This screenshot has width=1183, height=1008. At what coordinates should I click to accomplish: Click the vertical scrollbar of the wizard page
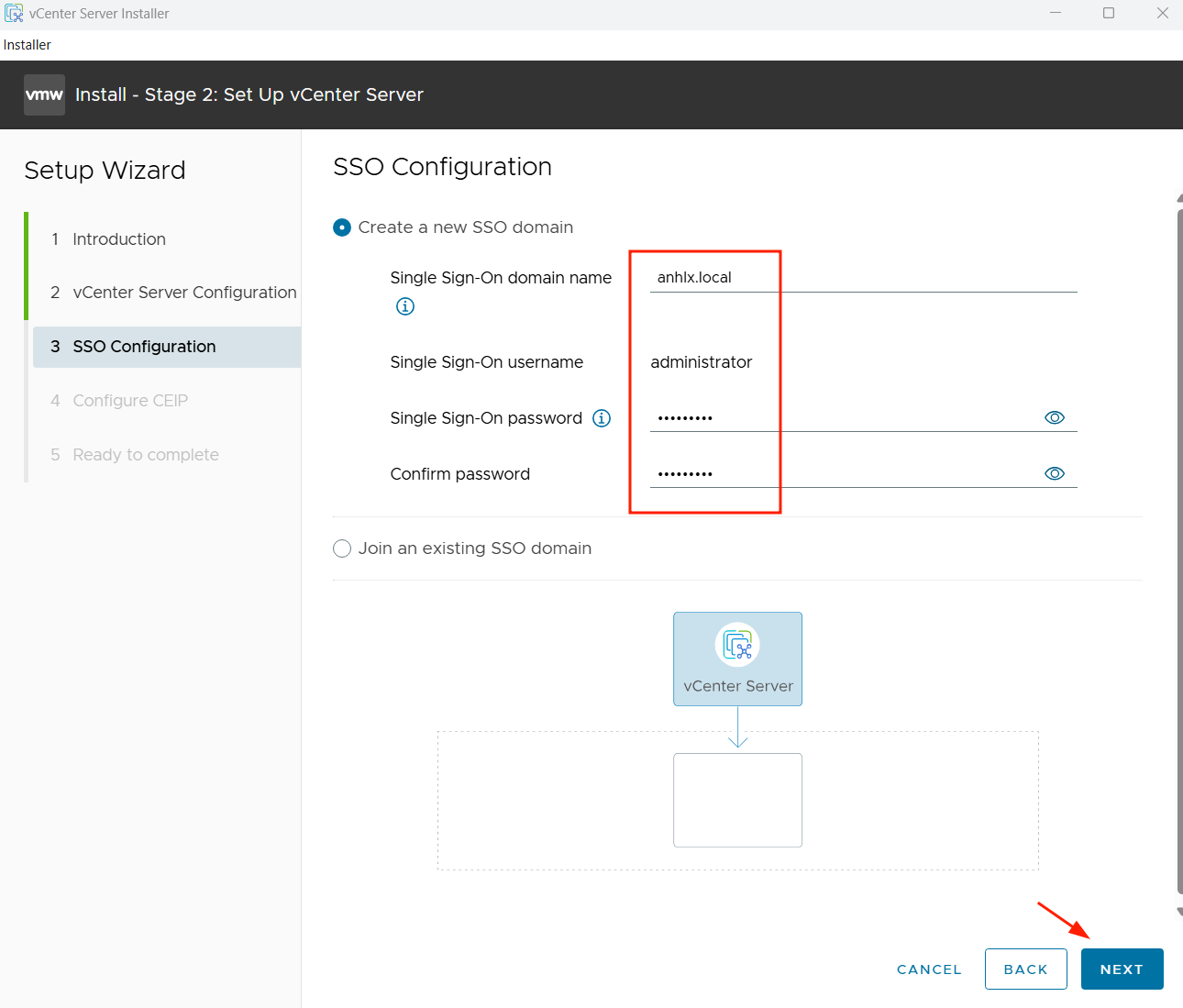click(1179, 550)
